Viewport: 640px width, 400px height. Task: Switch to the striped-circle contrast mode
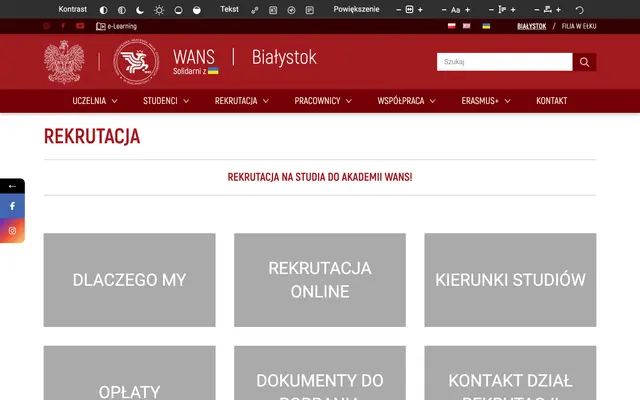(122, 10)
